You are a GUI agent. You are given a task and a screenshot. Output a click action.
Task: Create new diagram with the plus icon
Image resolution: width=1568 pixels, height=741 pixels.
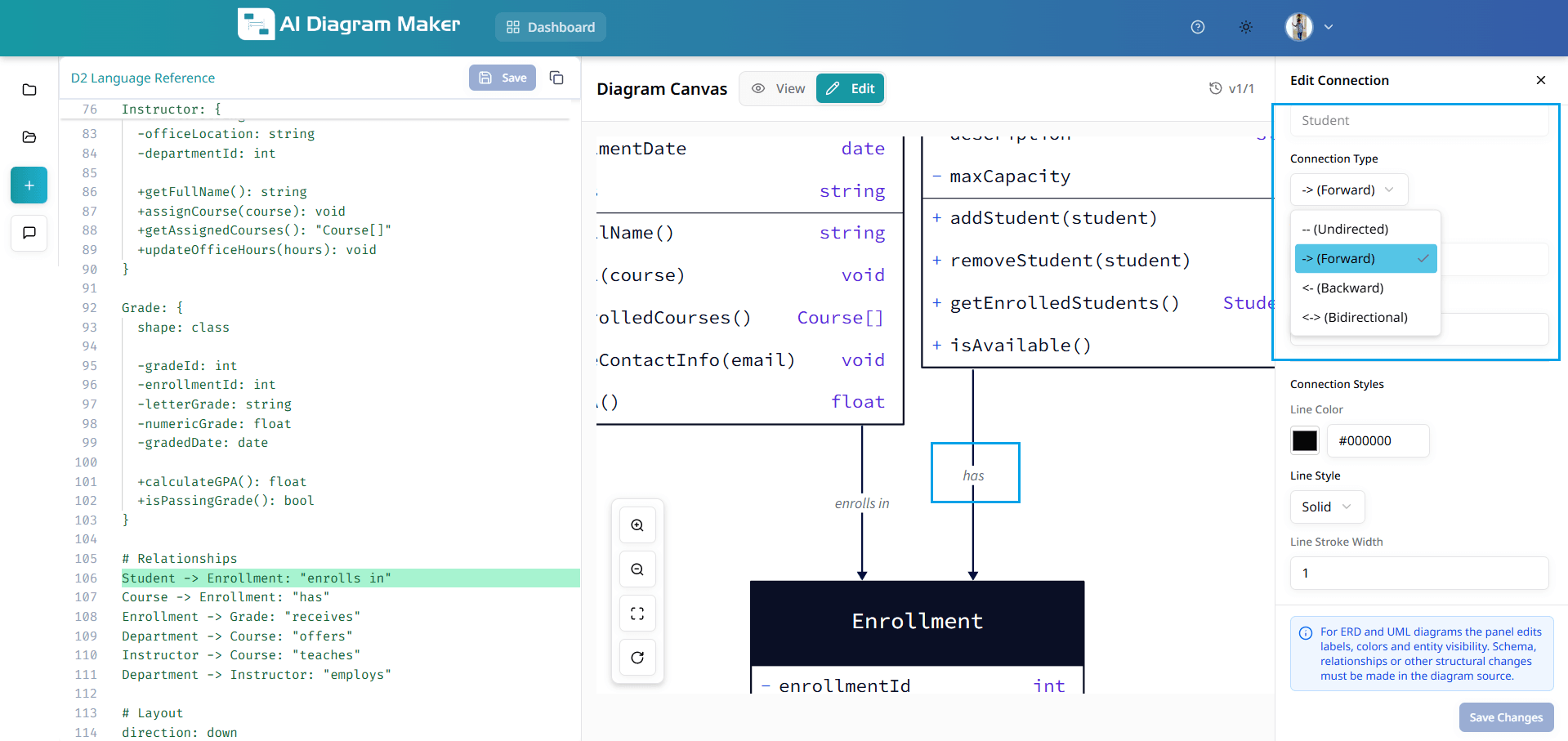tap(29, 185)
